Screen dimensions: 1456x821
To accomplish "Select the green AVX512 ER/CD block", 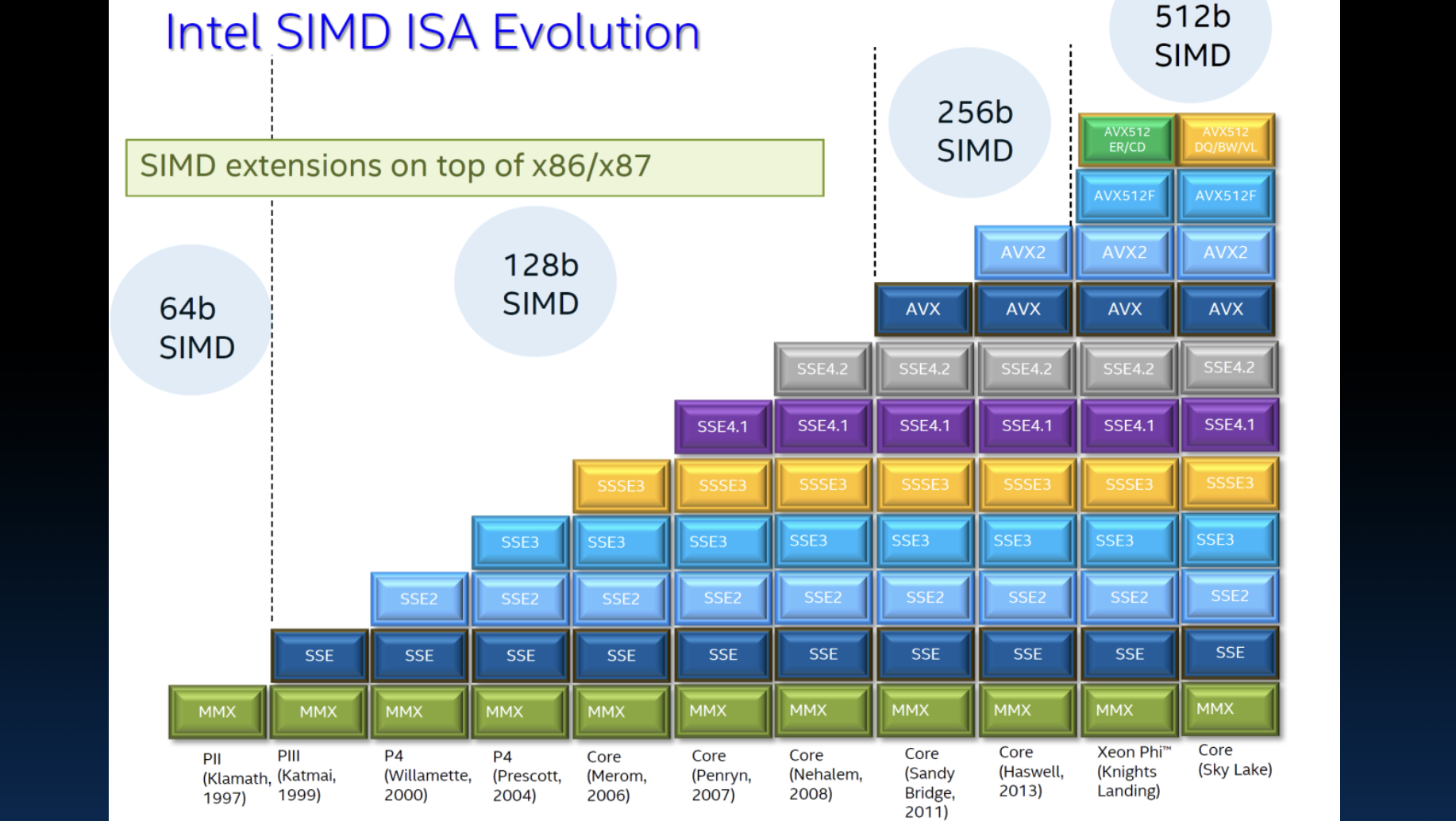I will pos(1127,140).
